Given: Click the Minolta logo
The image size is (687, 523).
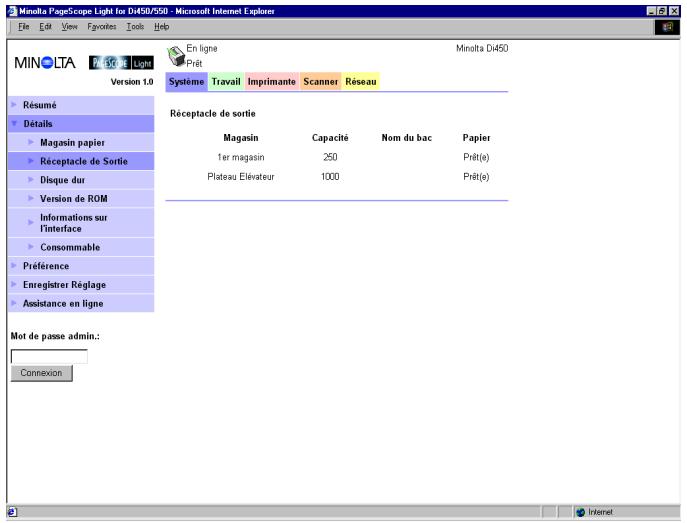Looking at the screenshot, I should 45,63.
